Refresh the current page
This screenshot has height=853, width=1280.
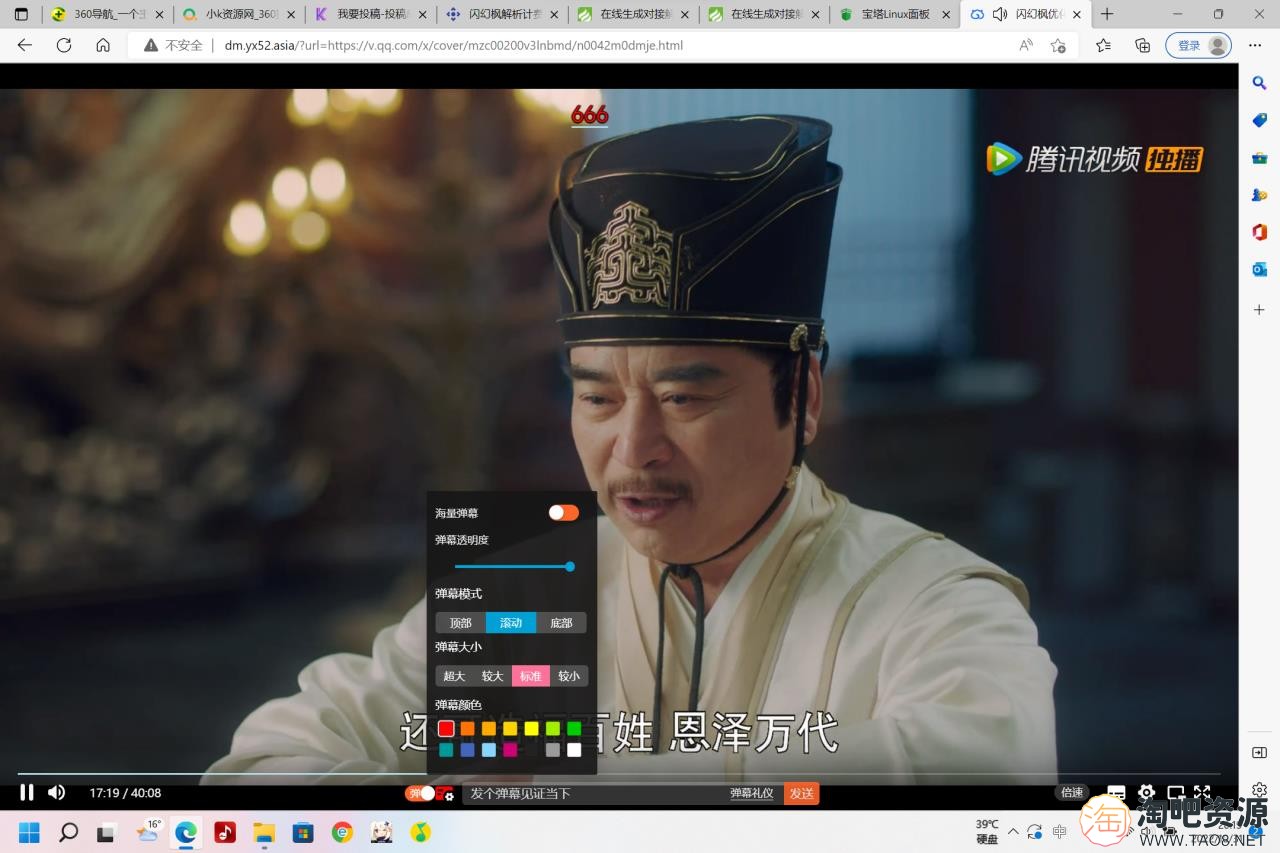[x=64, y=45]
